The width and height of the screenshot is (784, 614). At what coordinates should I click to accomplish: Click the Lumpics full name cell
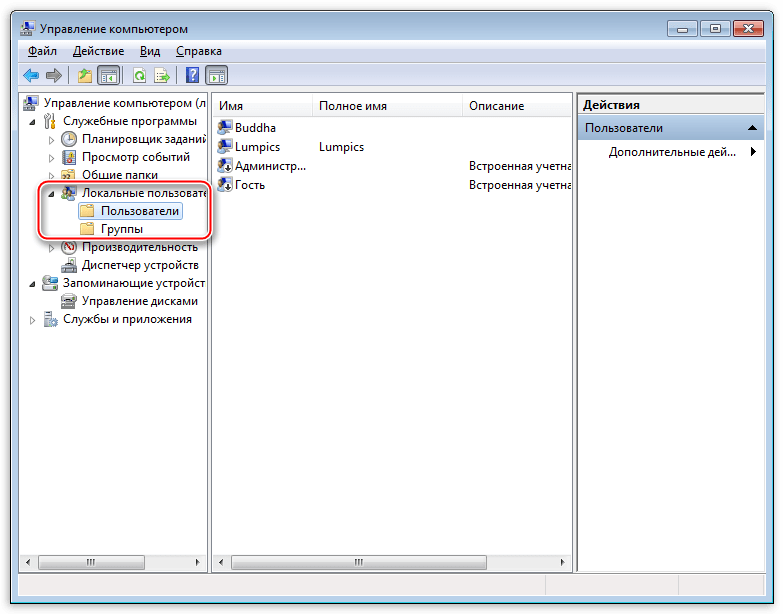coord(342,146)
